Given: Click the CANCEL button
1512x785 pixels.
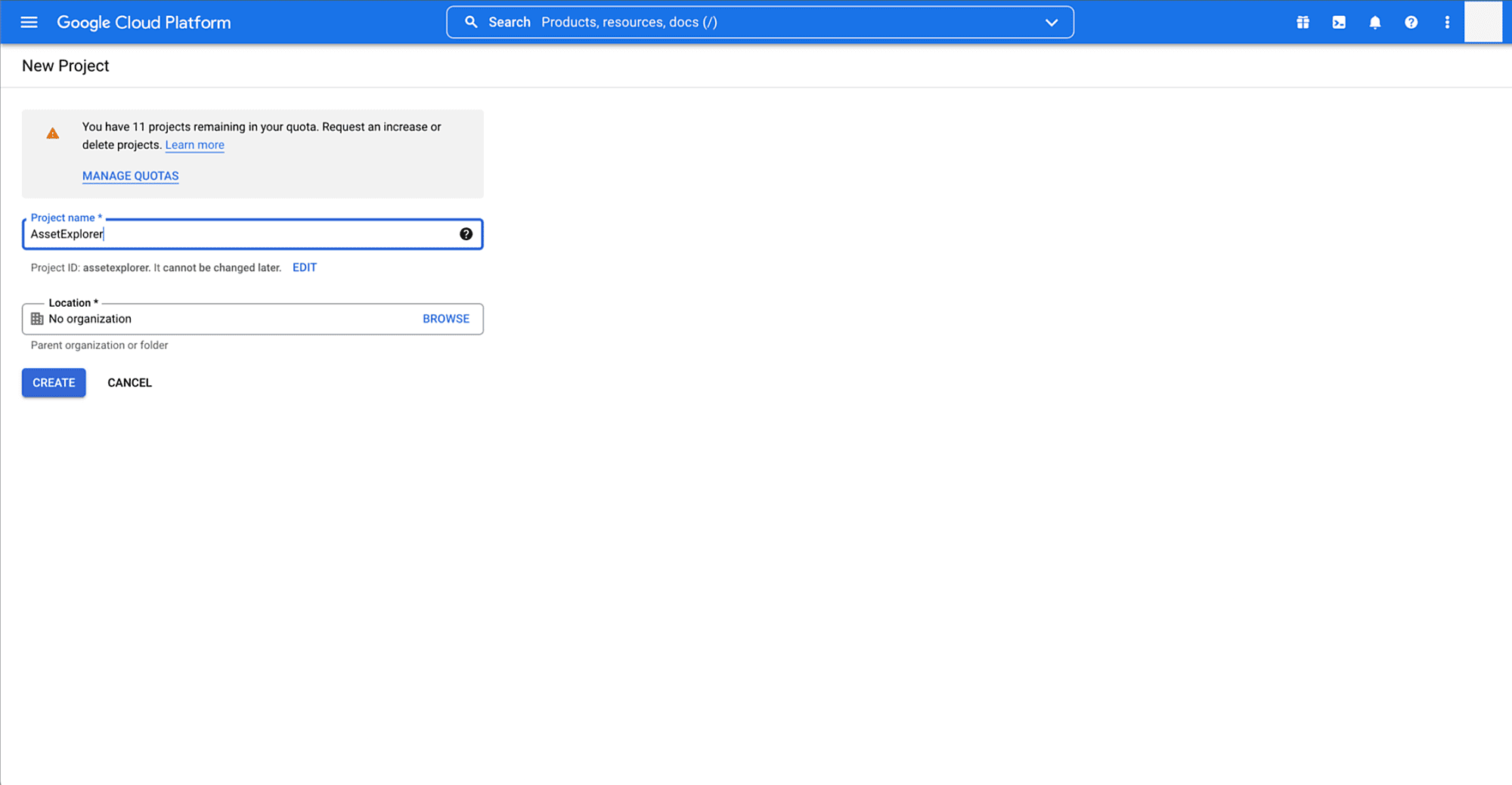Looking at the screenshot, I should [130, 383].
